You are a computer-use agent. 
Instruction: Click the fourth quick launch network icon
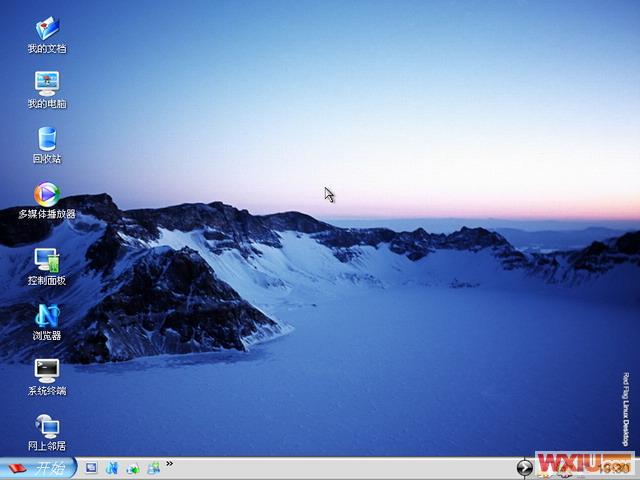[x=153, y=468]
